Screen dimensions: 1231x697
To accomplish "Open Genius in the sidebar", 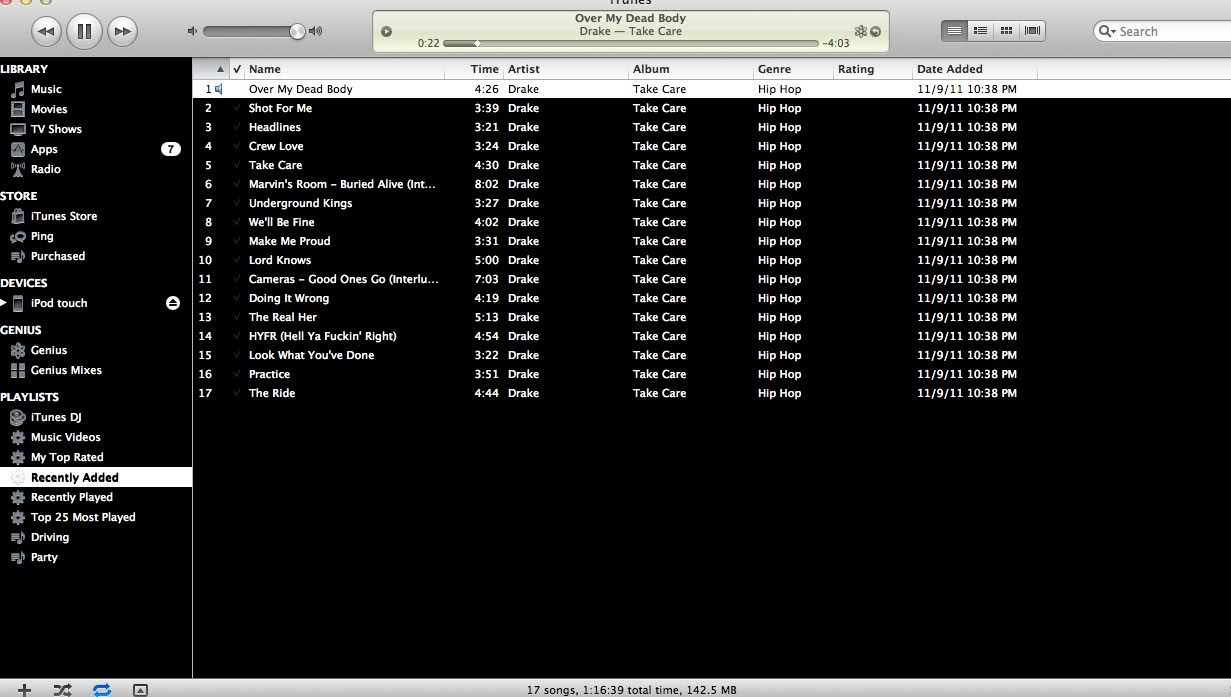I will (x=49, y=350).
